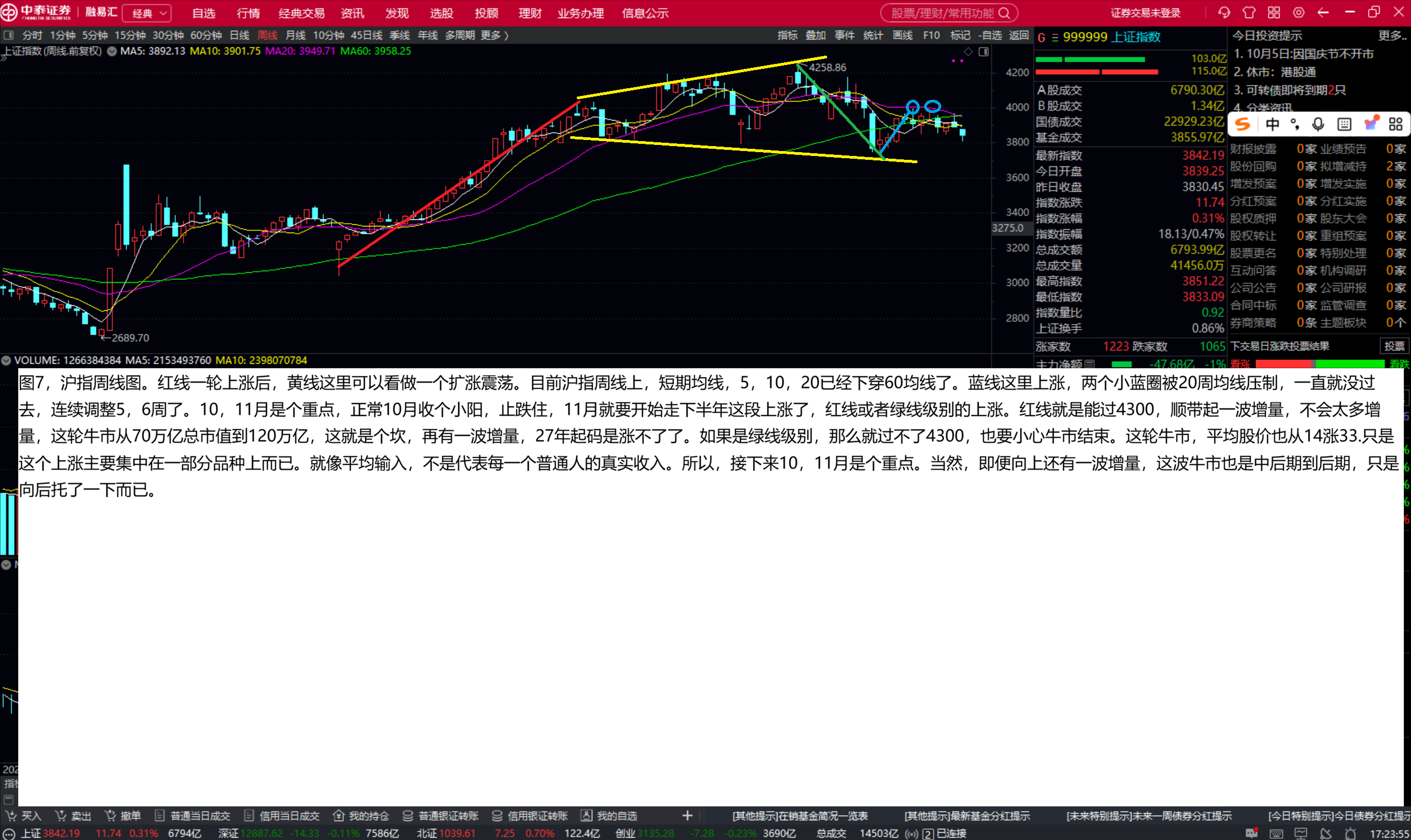
Task: Open the Sogou skin shirt icon
Action: 1371,123
